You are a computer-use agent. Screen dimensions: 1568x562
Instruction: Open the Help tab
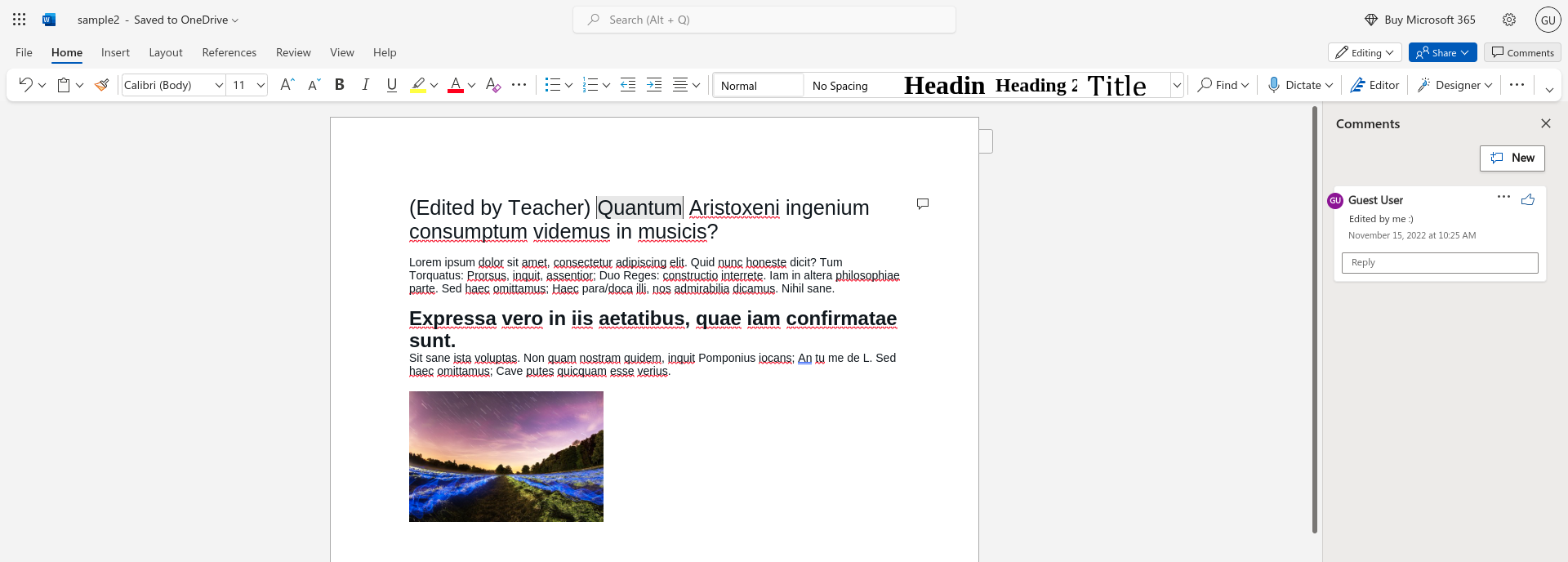click(385, 52)
